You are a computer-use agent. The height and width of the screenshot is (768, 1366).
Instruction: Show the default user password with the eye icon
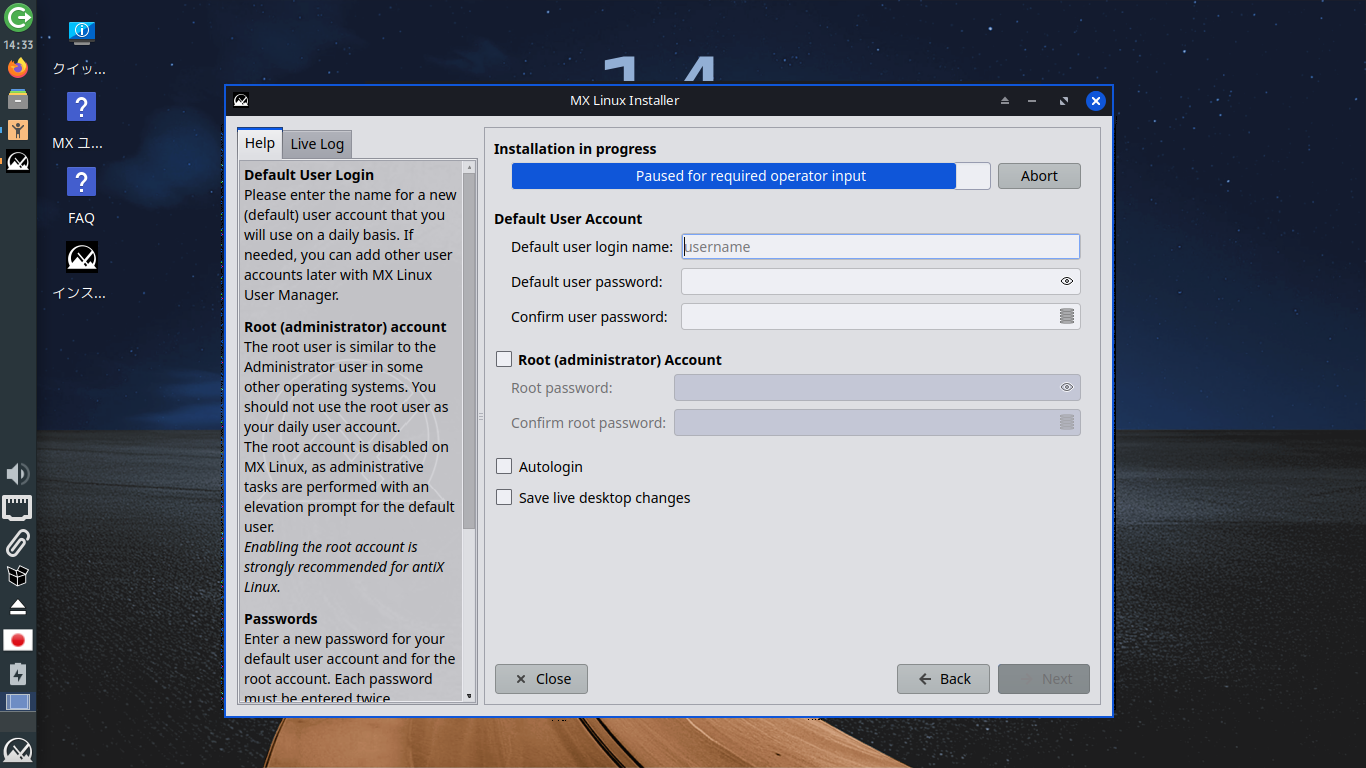tap(1067, 282)
